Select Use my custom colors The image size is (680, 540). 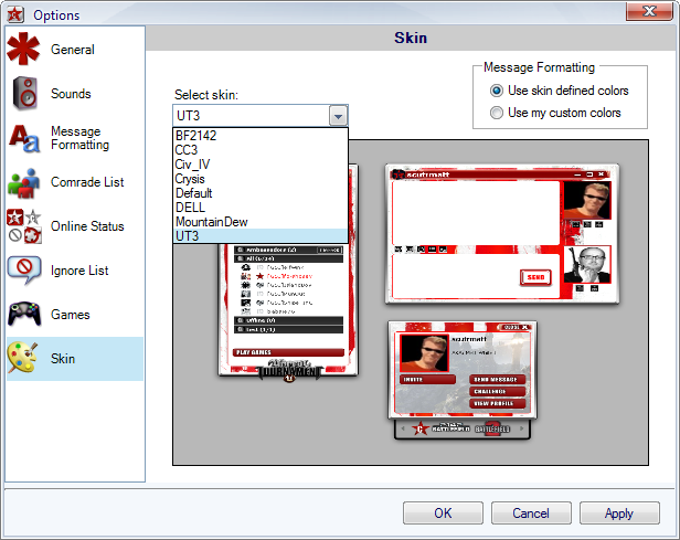click(x=556, y=113)
